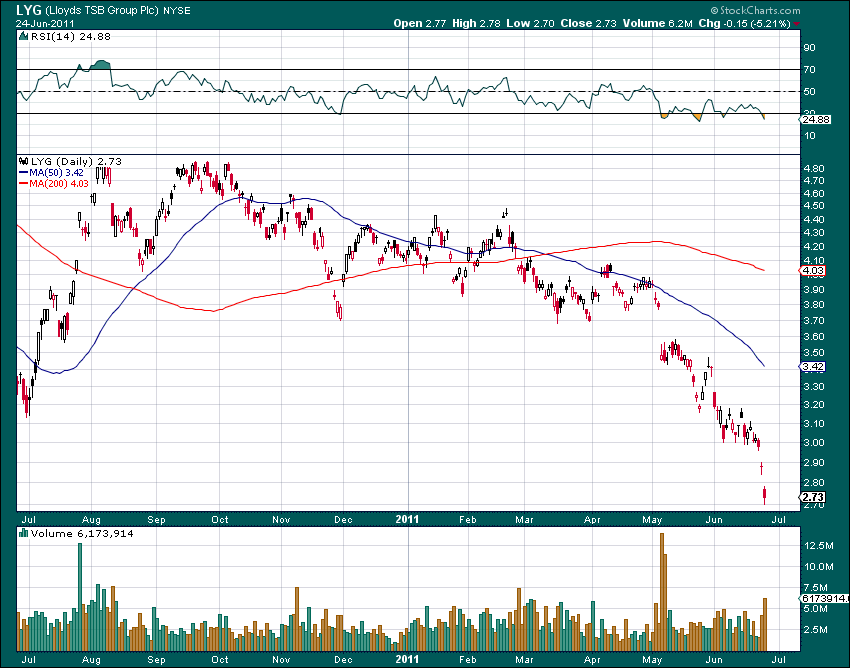The image size is (850, 668).
Task: Click the 10.0M volume axis label
Action: pyautogui.click(x=819, y=567)
